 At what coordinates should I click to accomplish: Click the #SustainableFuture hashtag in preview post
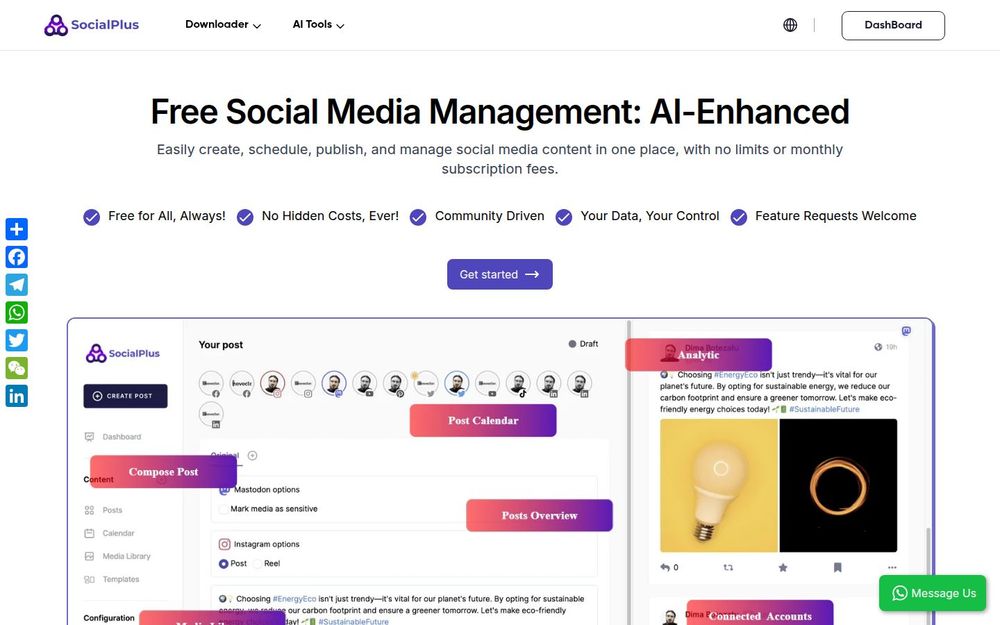click(824, 409)
